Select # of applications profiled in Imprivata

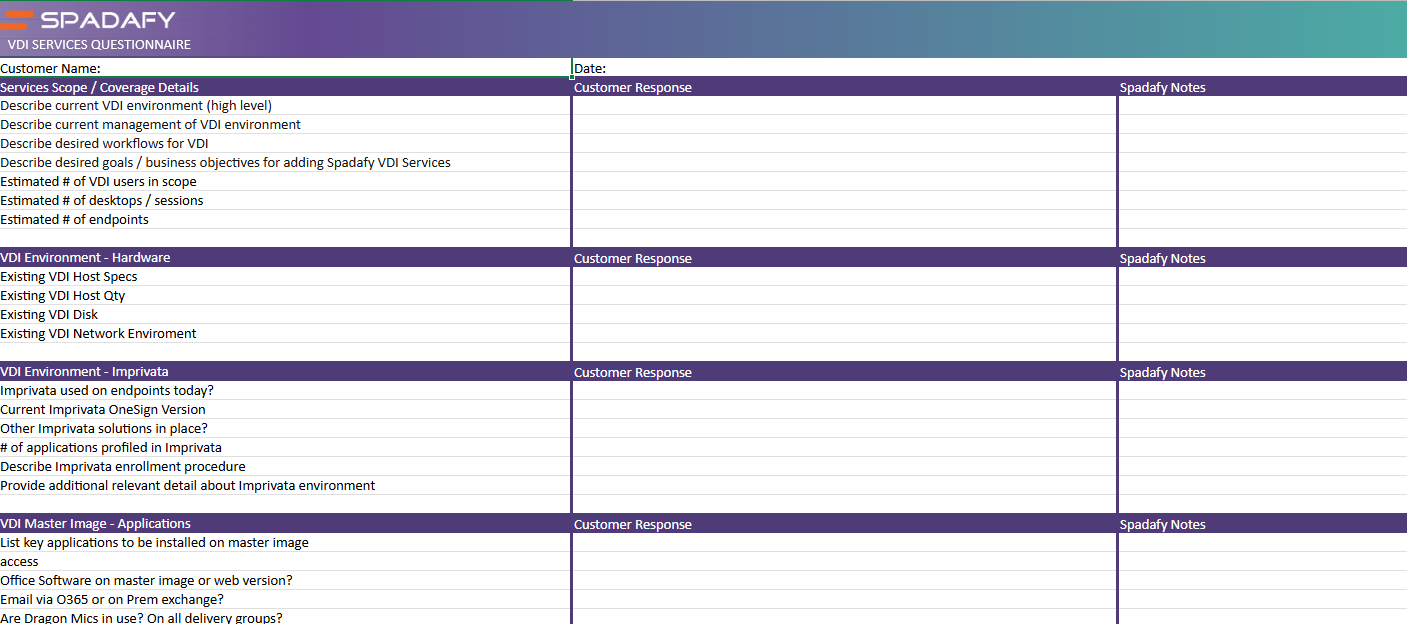coord(285,447)
